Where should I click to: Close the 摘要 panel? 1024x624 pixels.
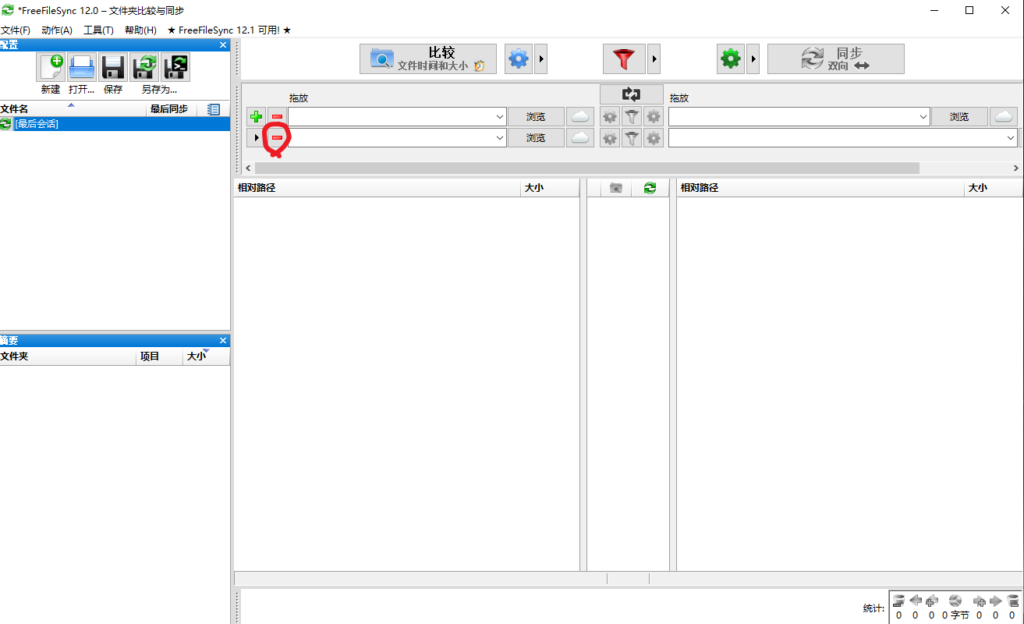223,341
